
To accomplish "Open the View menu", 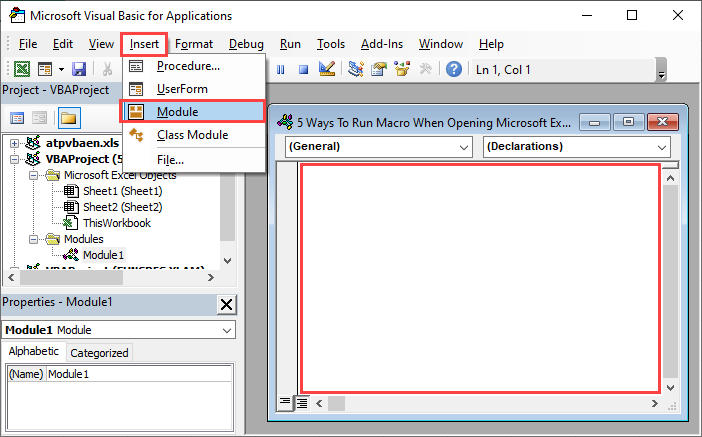I will tap(101, 44).
